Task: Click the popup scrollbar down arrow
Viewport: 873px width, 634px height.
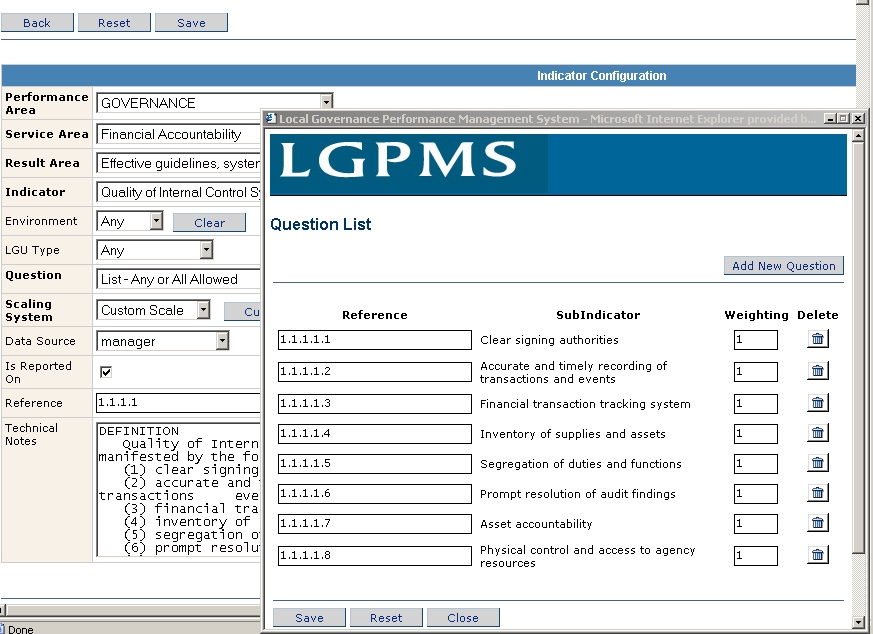Action: 858,622
